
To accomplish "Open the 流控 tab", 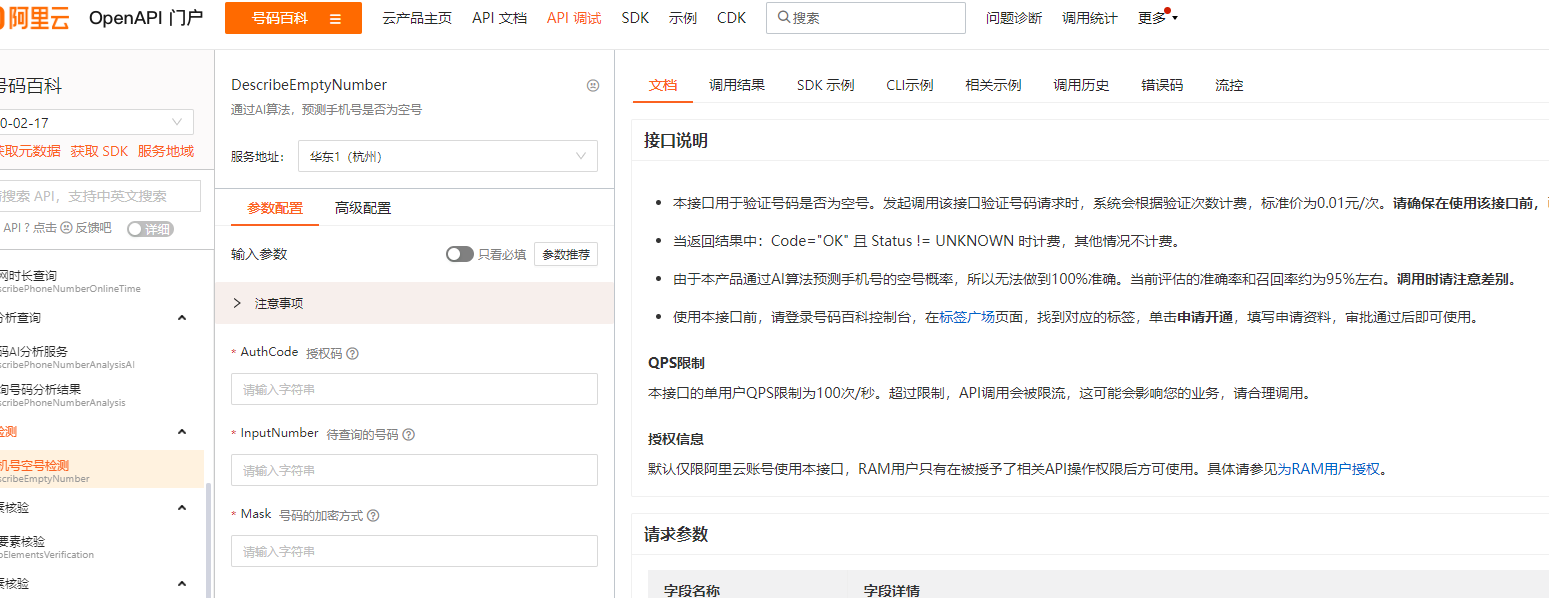I will click(x=1229, y=85).
